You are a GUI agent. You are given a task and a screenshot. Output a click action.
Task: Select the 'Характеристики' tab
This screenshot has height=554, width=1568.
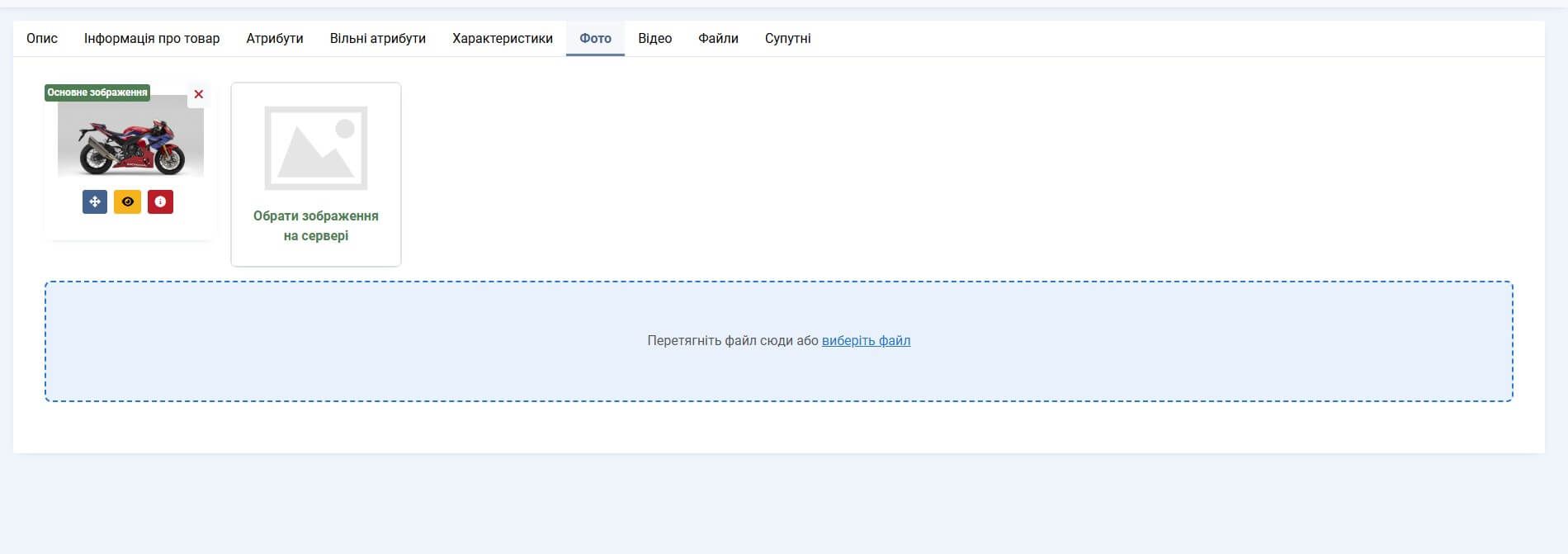click(x=503, y=38)
